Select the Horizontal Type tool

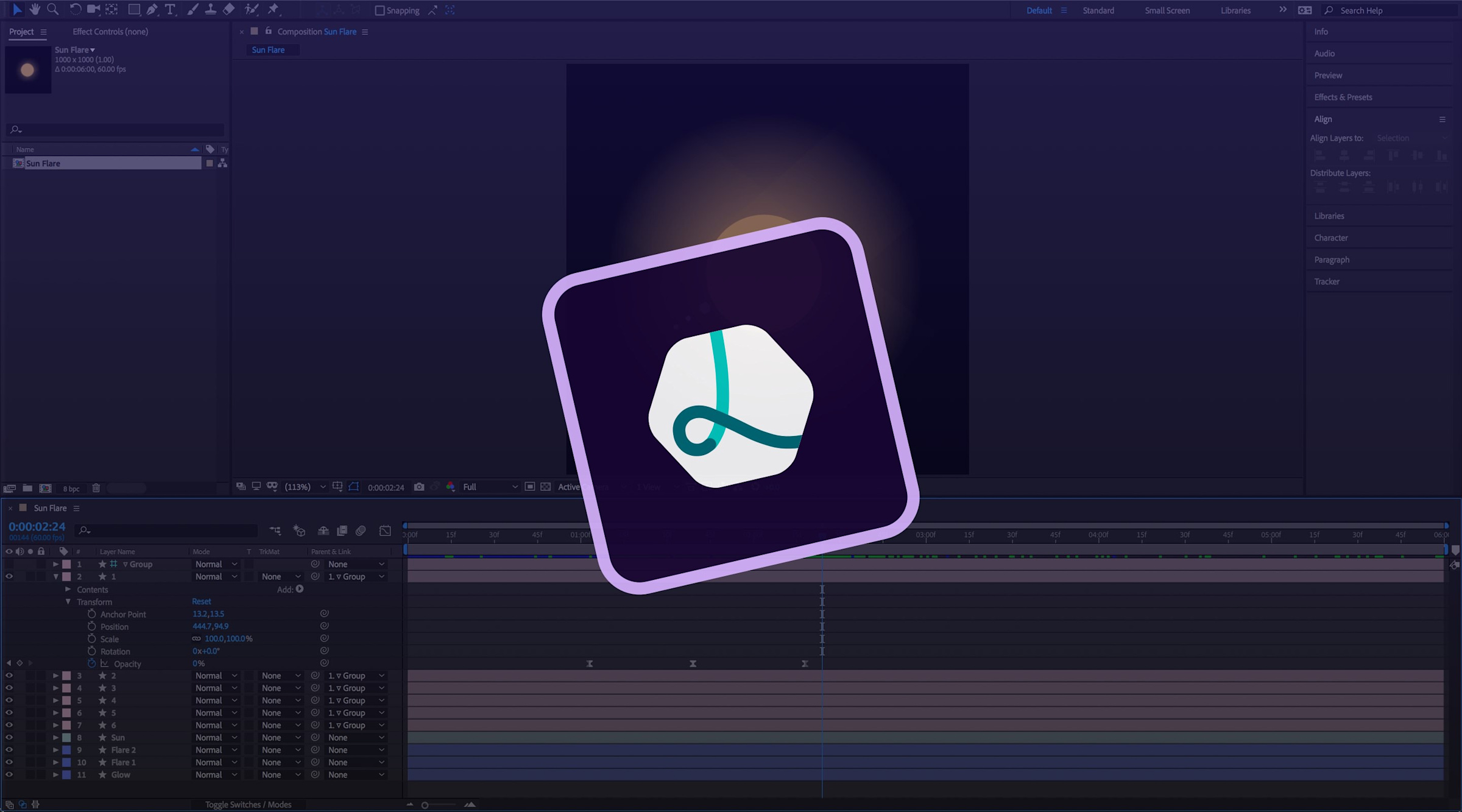tap(171, 9)
